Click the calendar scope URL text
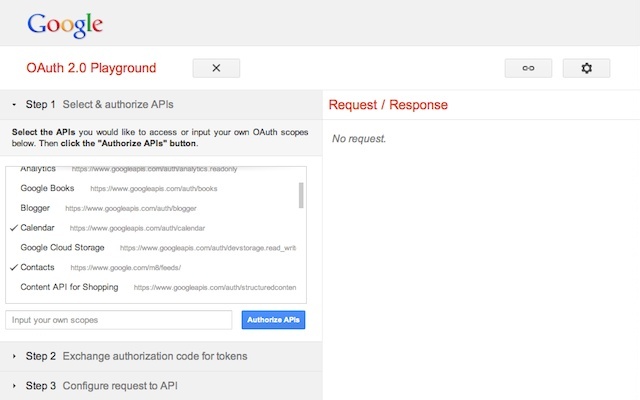 pos(137,228)
